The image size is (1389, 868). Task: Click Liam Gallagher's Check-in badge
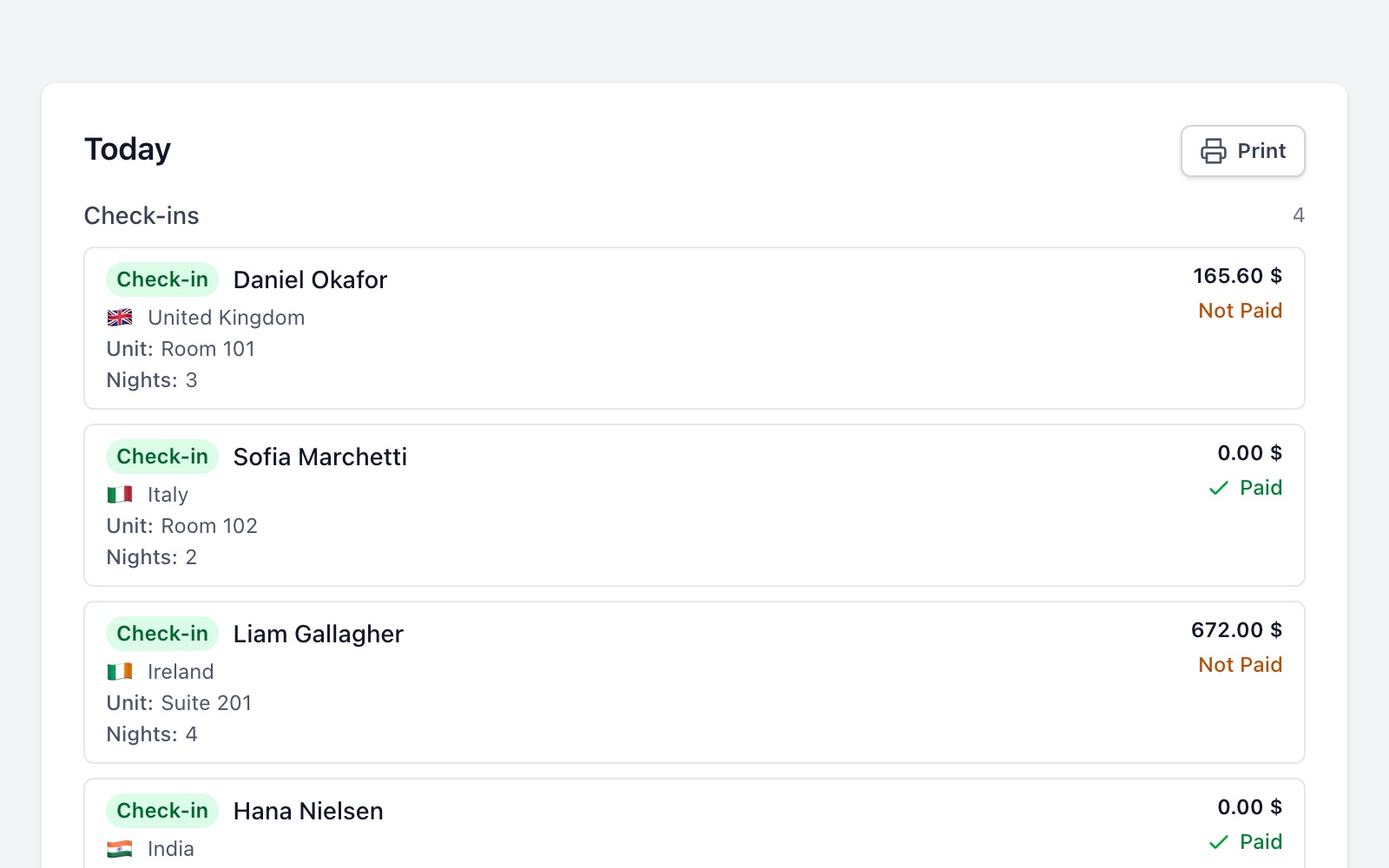click(x=162, y=634)
